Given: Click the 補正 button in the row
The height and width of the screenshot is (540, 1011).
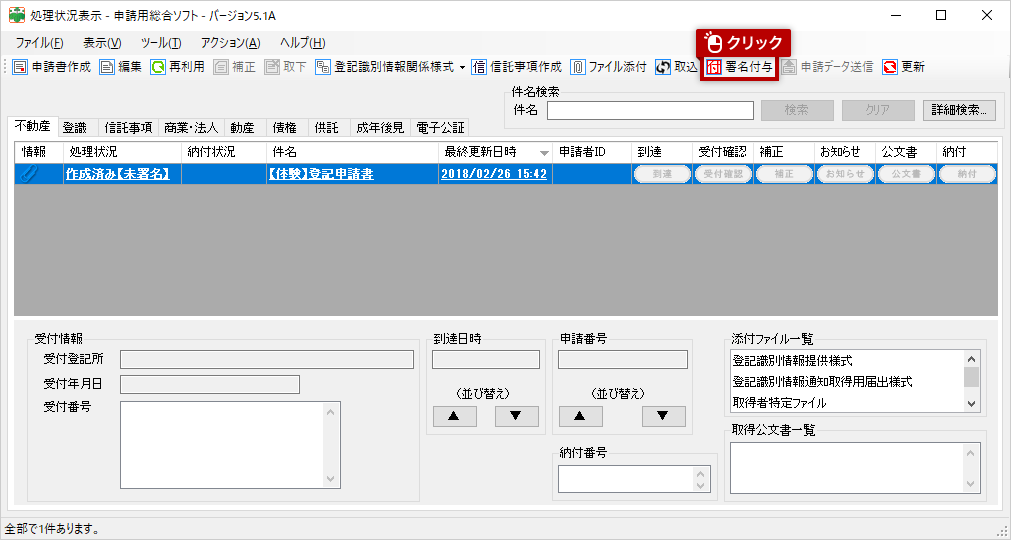Looking at the screenshot, I should click(784, 174).
